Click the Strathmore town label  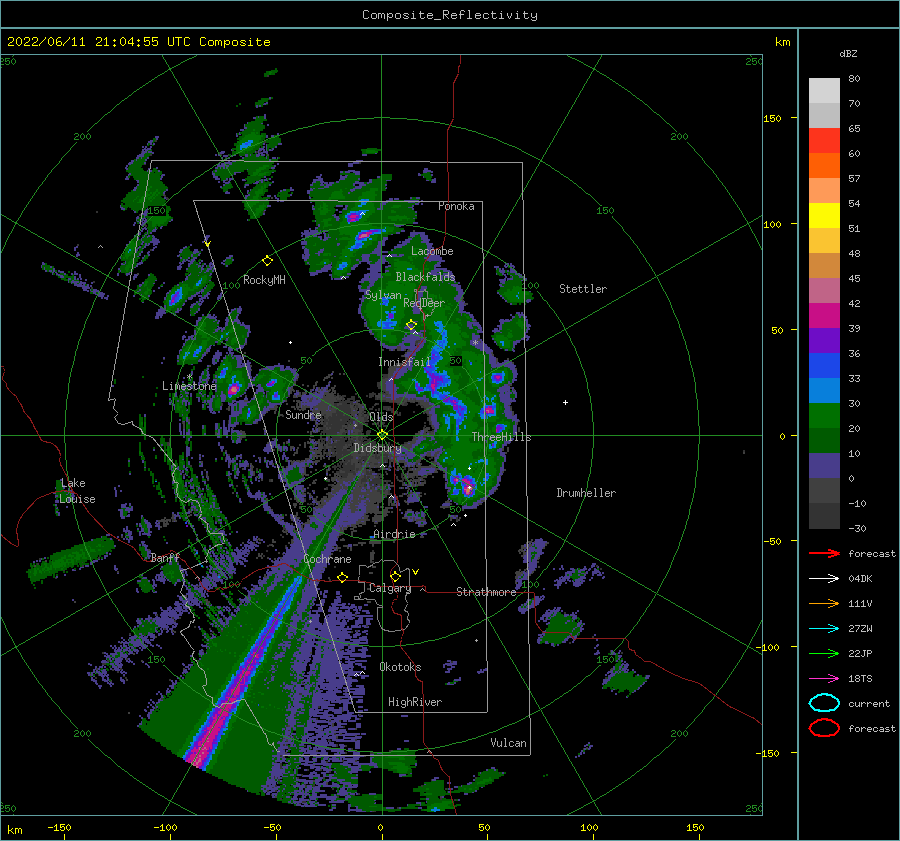coord(486,592)
